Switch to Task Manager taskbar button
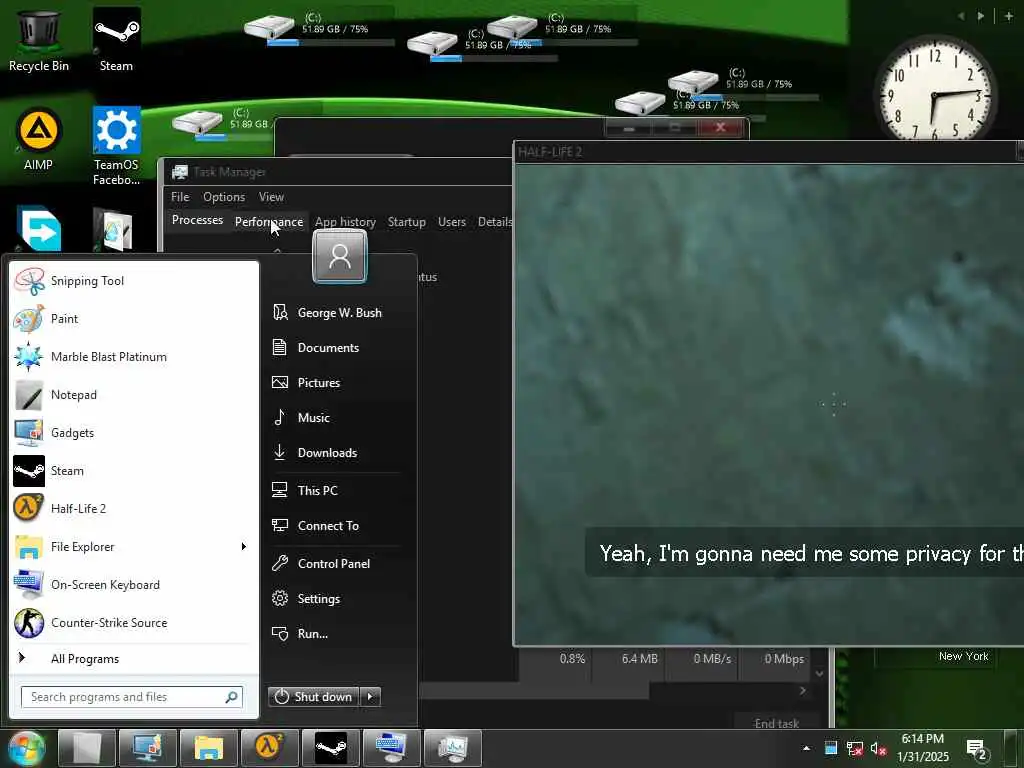The image size is (1024, 768). (x=452, y=748)
